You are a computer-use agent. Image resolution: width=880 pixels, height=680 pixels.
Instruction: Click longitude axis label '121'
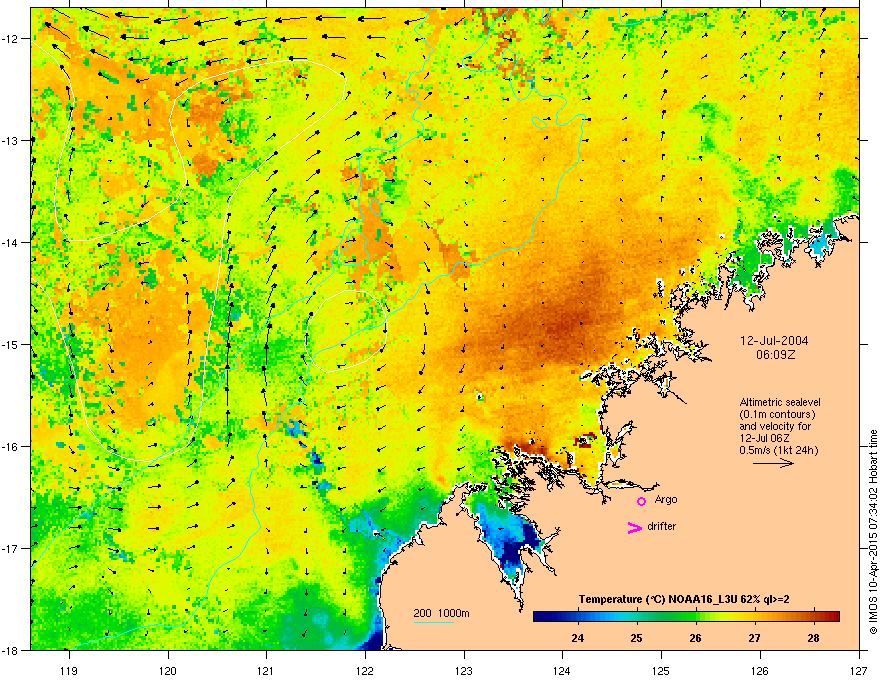tap(266, 670)
